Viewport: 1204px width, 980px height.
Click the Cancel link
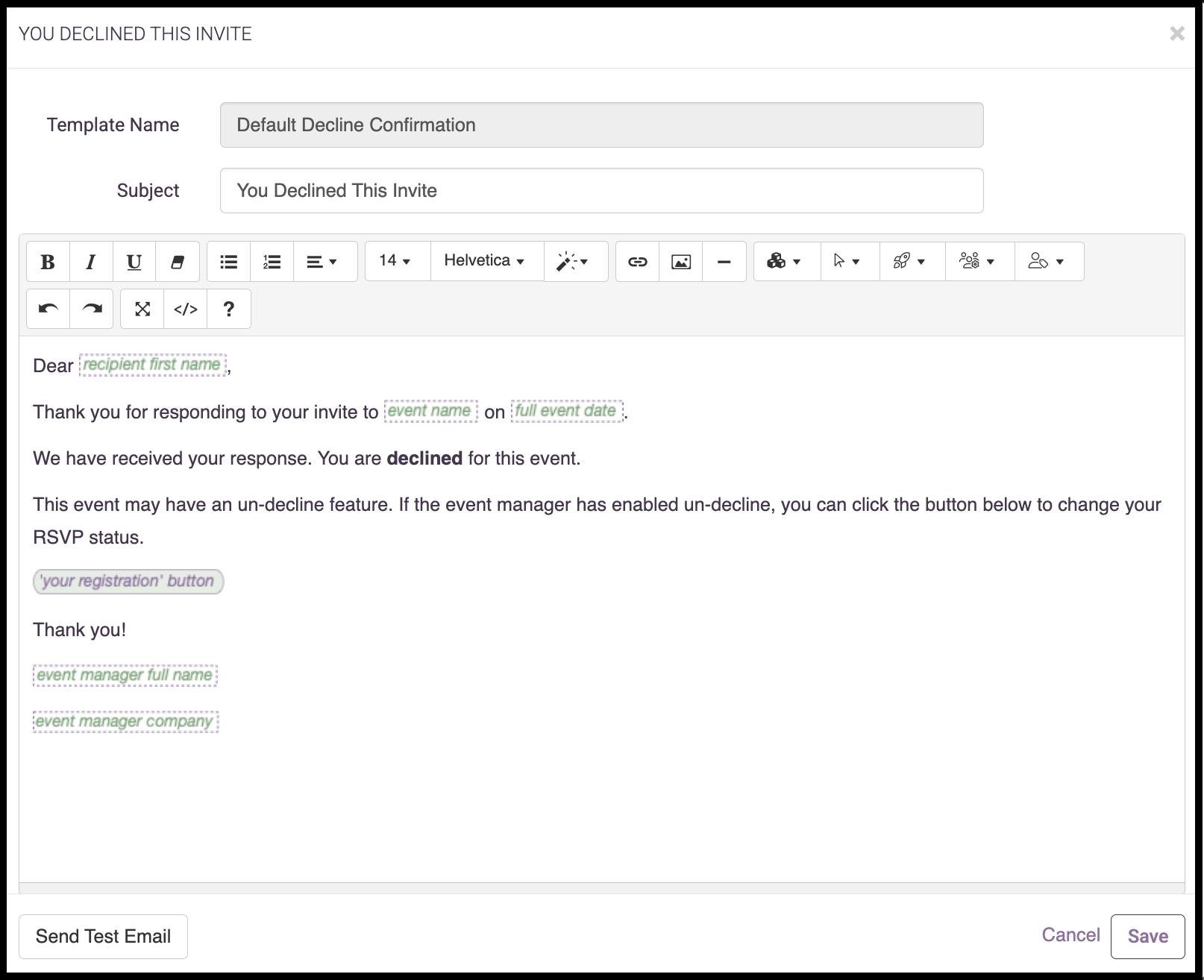coord(1070,935)
